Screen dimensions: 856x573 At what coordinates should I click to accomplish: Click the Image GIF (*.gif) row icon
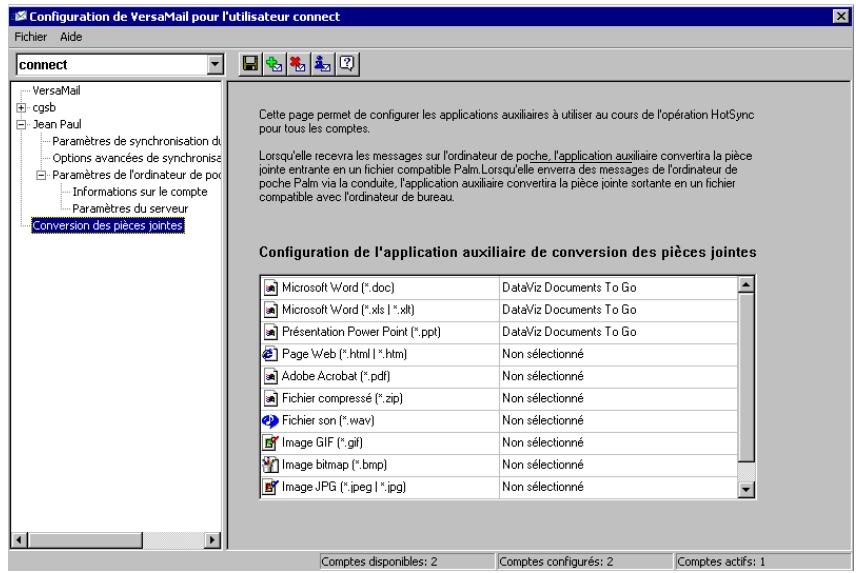[270, 443]
